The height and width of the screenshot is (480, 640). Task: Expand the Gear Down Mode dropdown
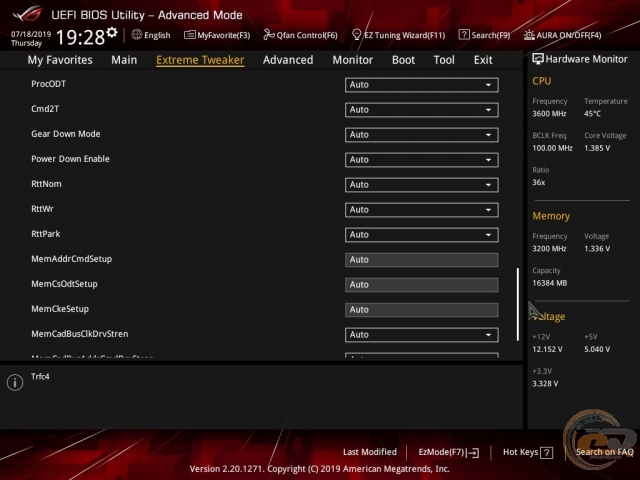tap(422, 135)
